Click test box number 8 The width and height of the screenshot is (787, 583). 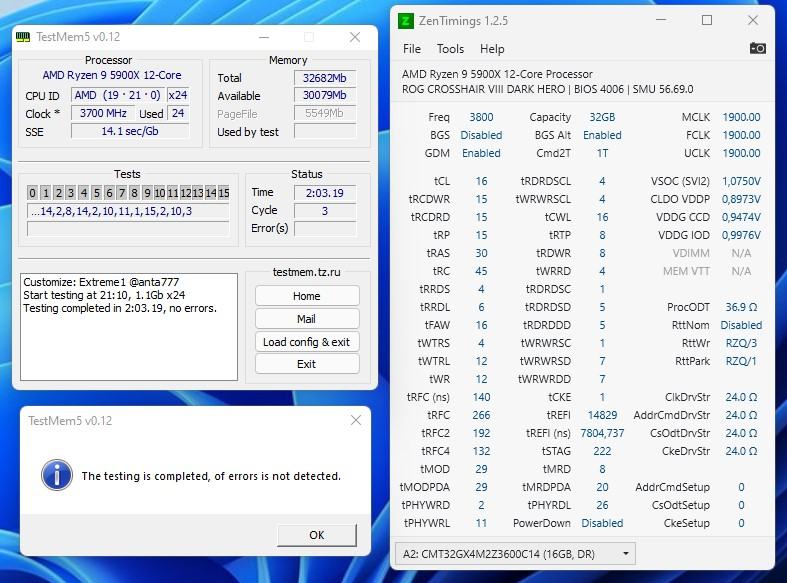tap(135, 193)
